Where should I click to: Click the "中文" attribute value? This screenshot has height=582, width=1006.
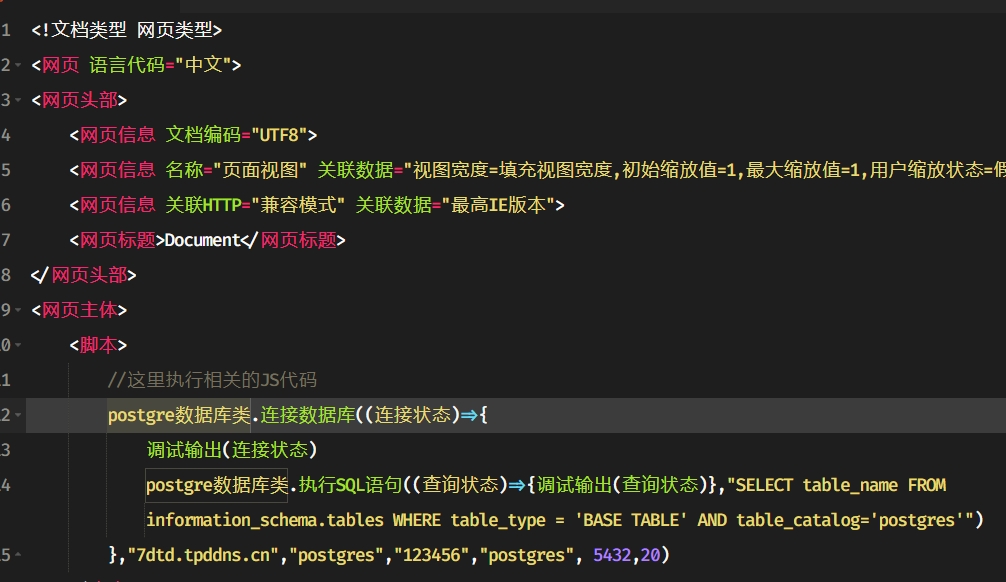pos(203,65)
